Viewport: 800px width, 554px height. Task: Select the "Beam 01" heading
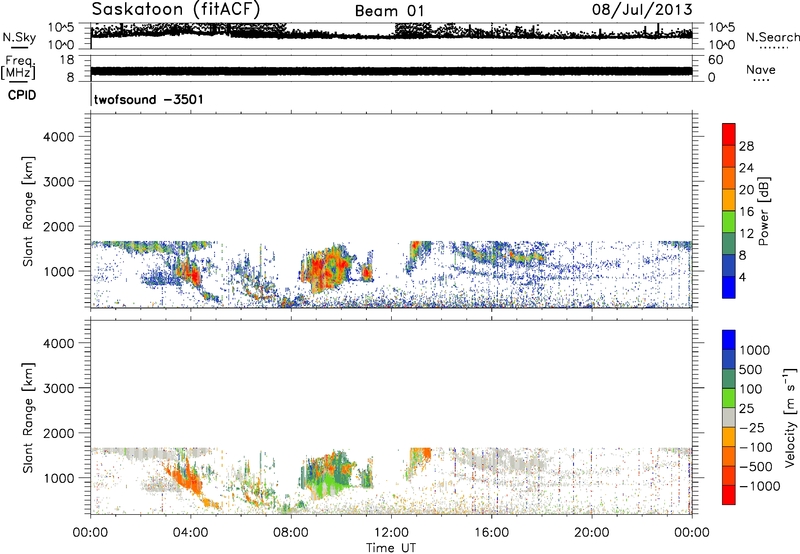pos(389,11)
